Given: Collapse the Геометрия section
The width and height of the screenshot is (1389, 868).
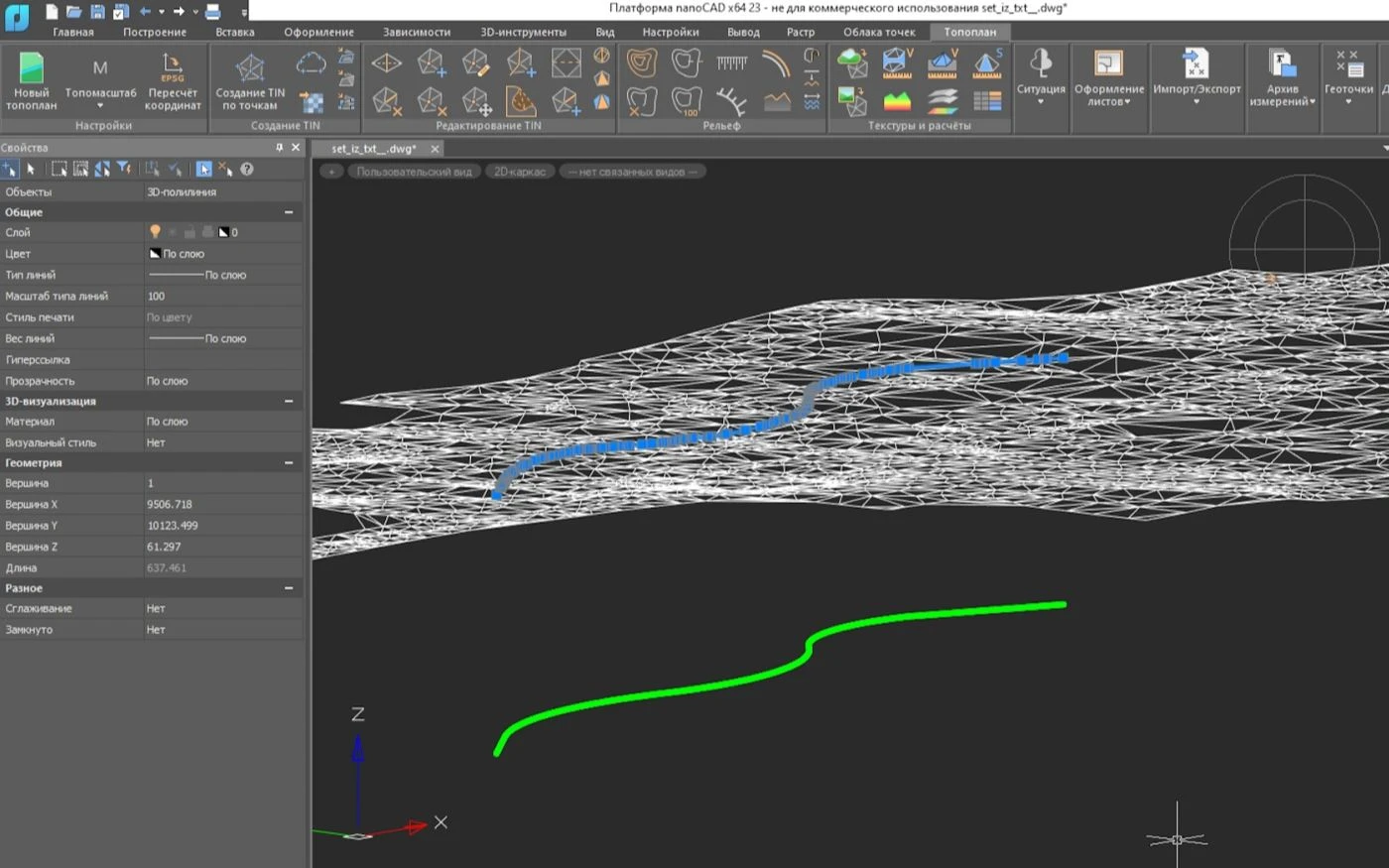Looking at the screenshot, I should click(289, 463).
